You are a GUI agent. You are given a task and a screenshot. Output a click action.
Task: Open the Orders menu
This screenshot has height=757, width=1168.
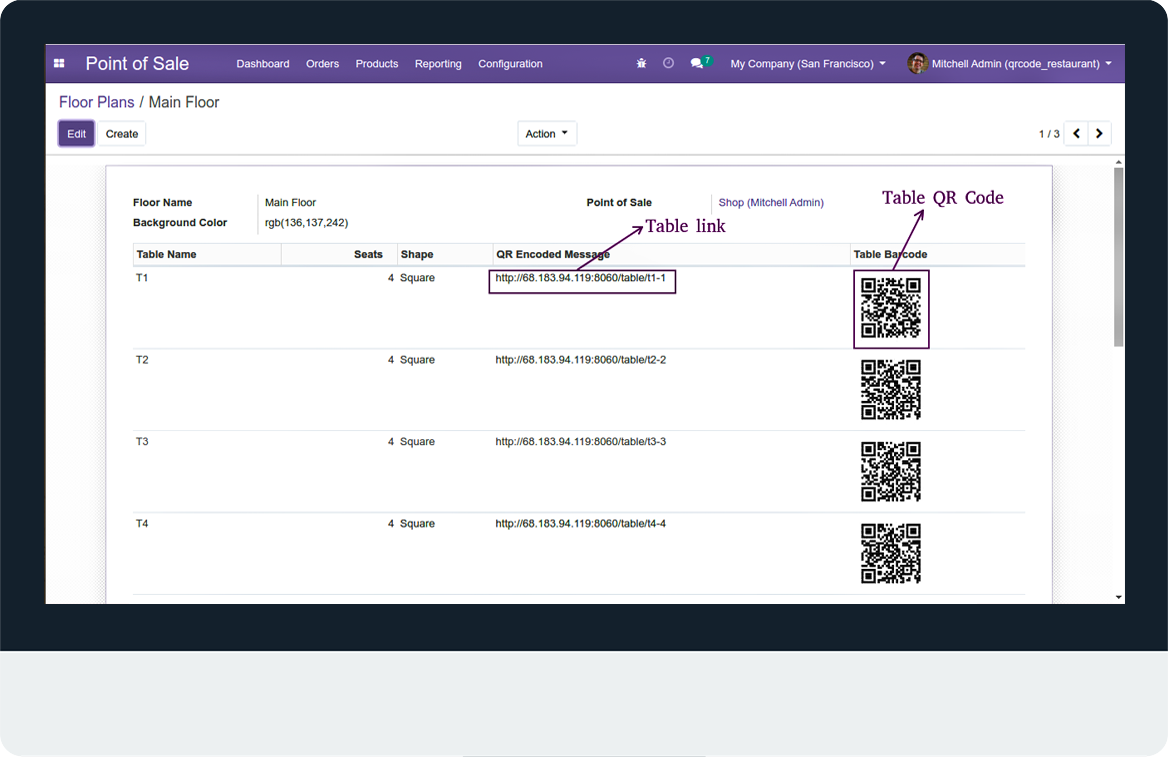[x=323, y=63]
